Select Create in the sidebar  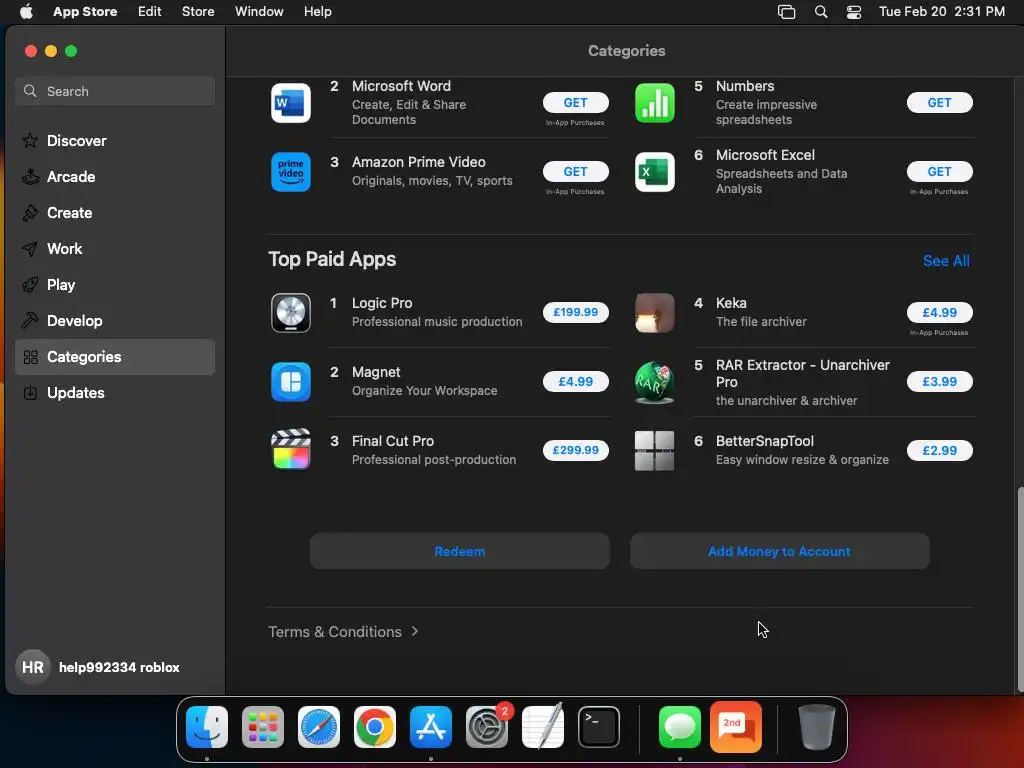point(115,212)
